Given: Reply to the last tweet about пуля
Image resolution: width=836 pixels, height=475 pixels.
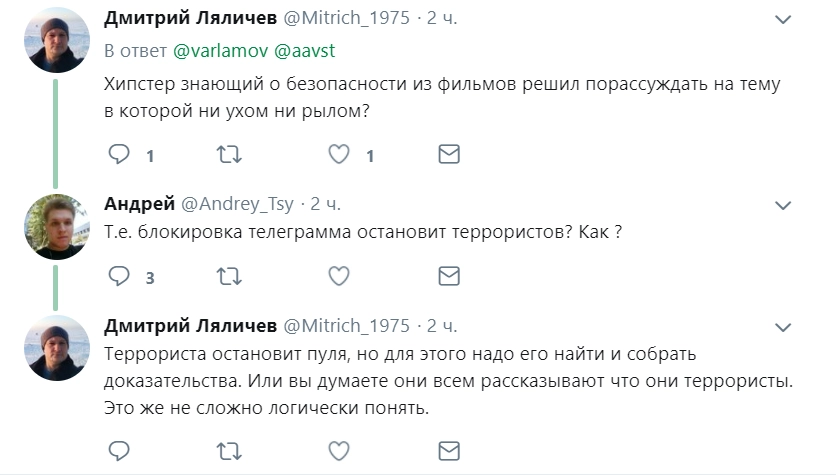Looking at the screenshot, I should coord(119,449).
